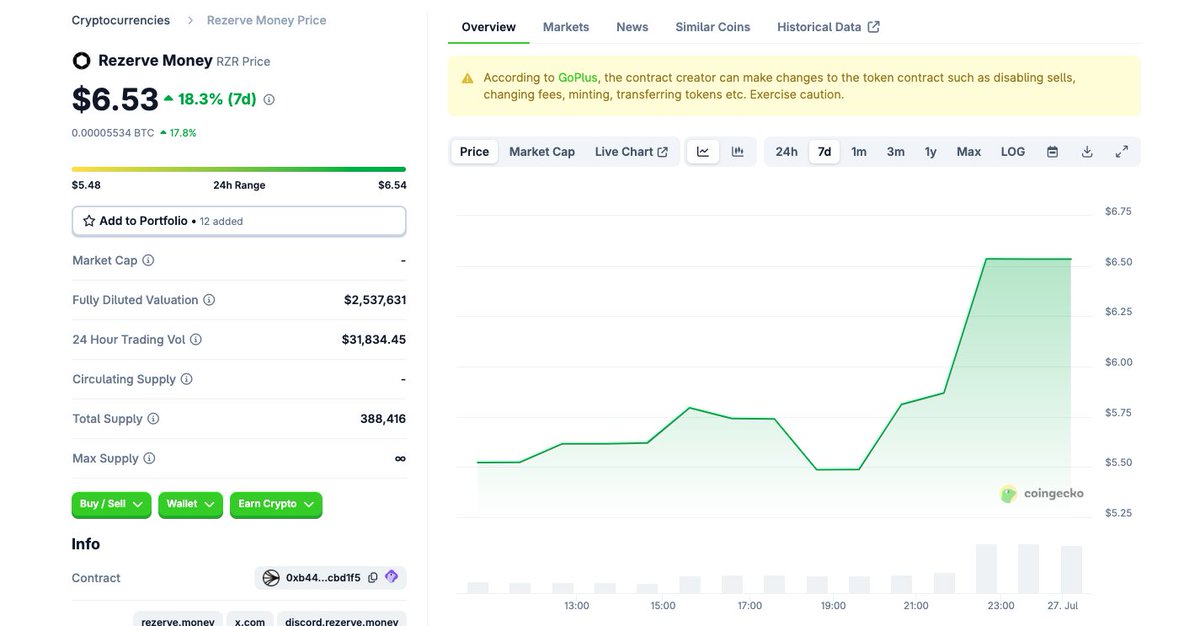
Task: Expand the Wallet dropdown
Action: (x=190, y=505)
